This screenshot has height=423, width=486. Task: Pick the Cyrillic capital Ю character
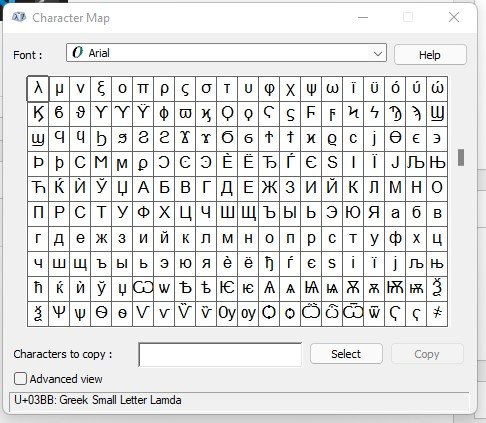(353, 213)
